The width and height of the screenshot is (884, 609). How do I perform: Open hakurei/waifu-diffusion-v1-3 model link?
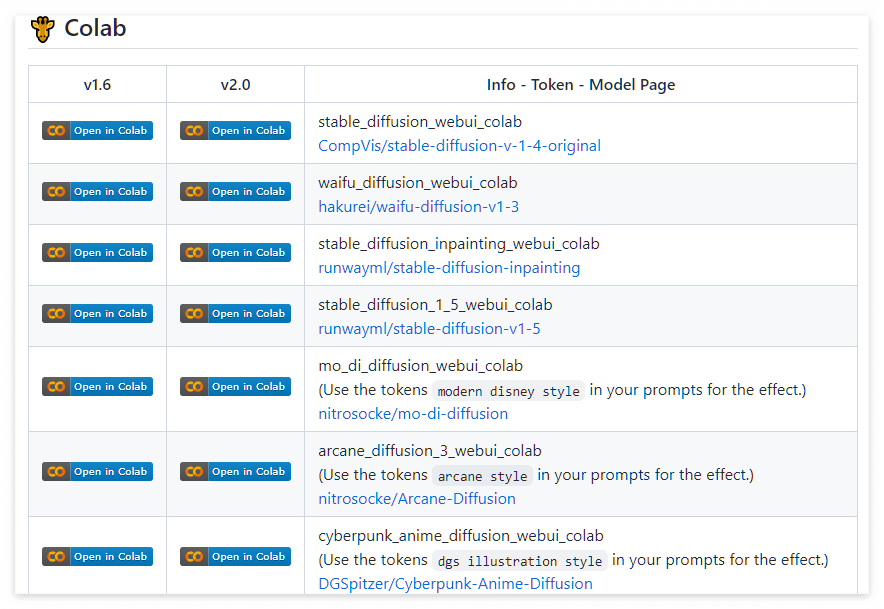(x=418, y=207)
